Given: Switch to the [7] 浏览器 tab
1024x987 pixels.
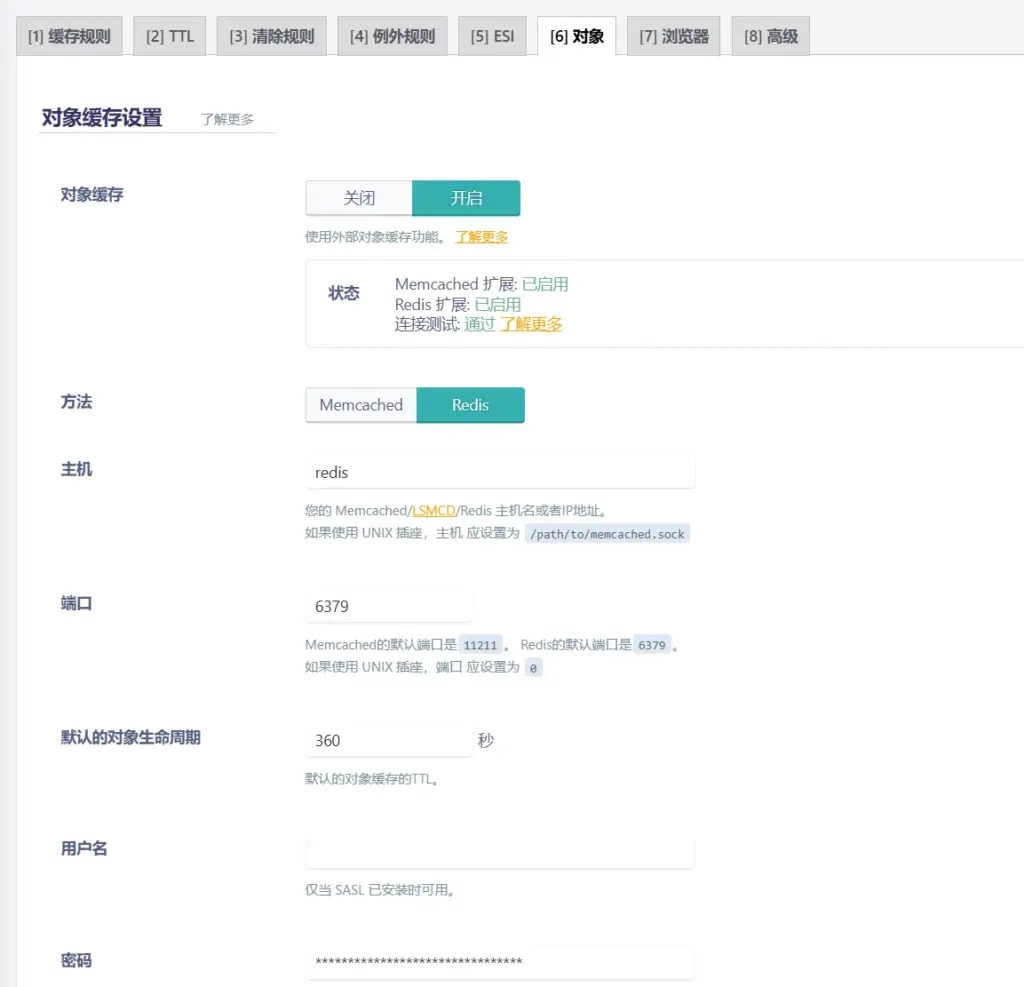Looking at the screenshot, I should pyautogui.click(x=674, y=36).
